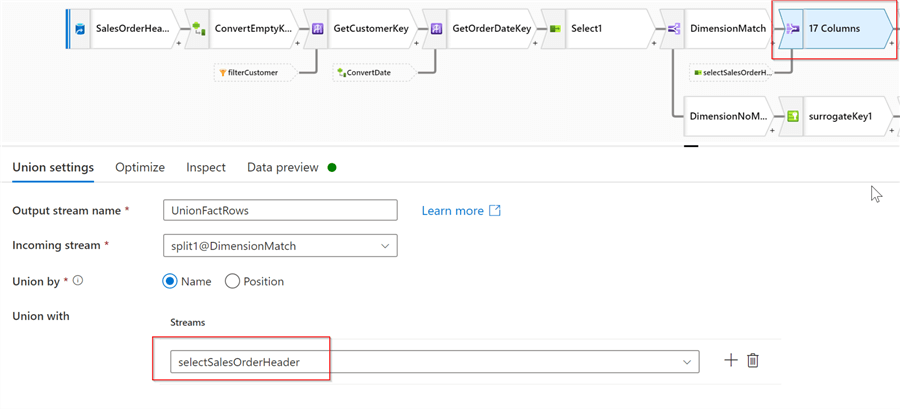
Task: Click the surrogateKey1 node icon
Action: click(793, 116)
